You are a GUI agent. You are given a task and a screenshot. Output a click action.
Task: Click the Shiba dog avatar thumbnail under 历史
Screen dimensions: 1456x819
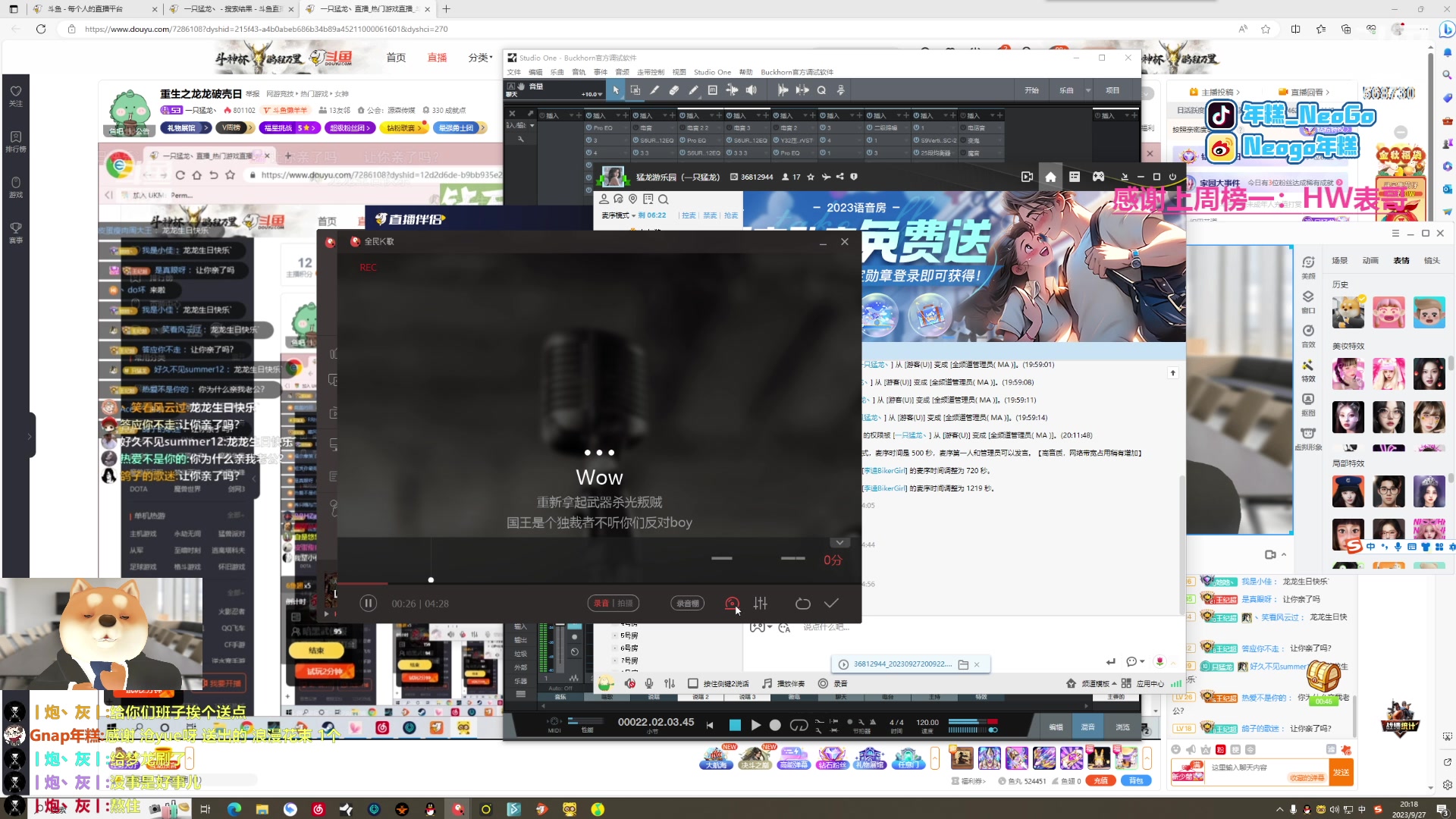[x=1348, y=312]
